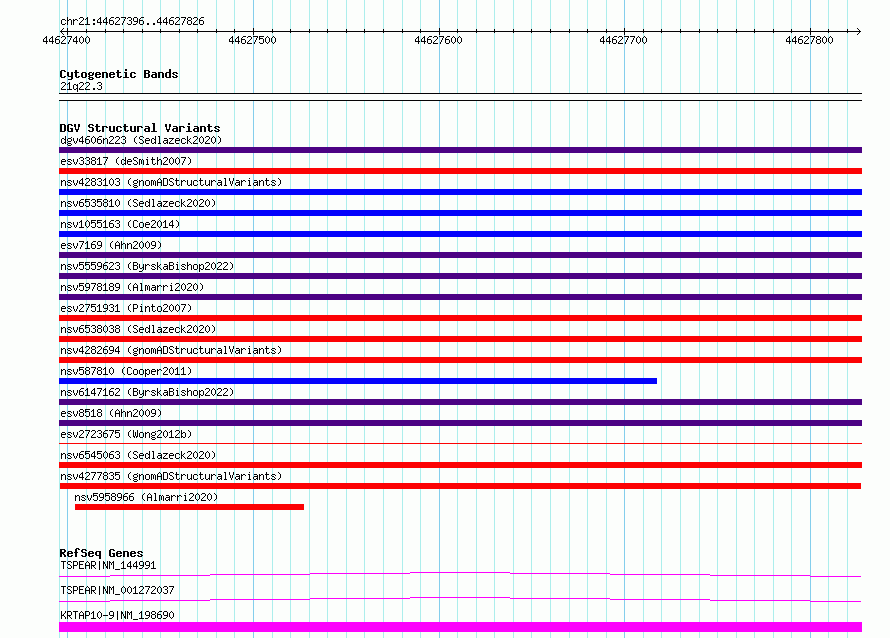Click the magenta intron line under TSPEAR|NM_144991
Image resolution: width=890 pixels, height=638 pixels.
pyautogui.click(x=460, y=574)
